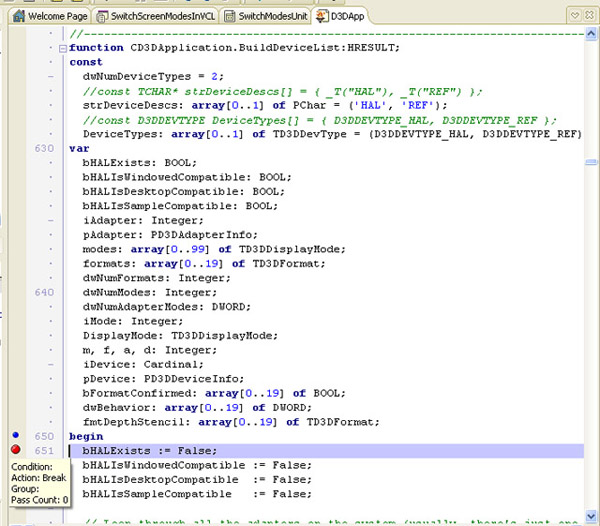Click the 'var' keyword line

pos(79,148)
